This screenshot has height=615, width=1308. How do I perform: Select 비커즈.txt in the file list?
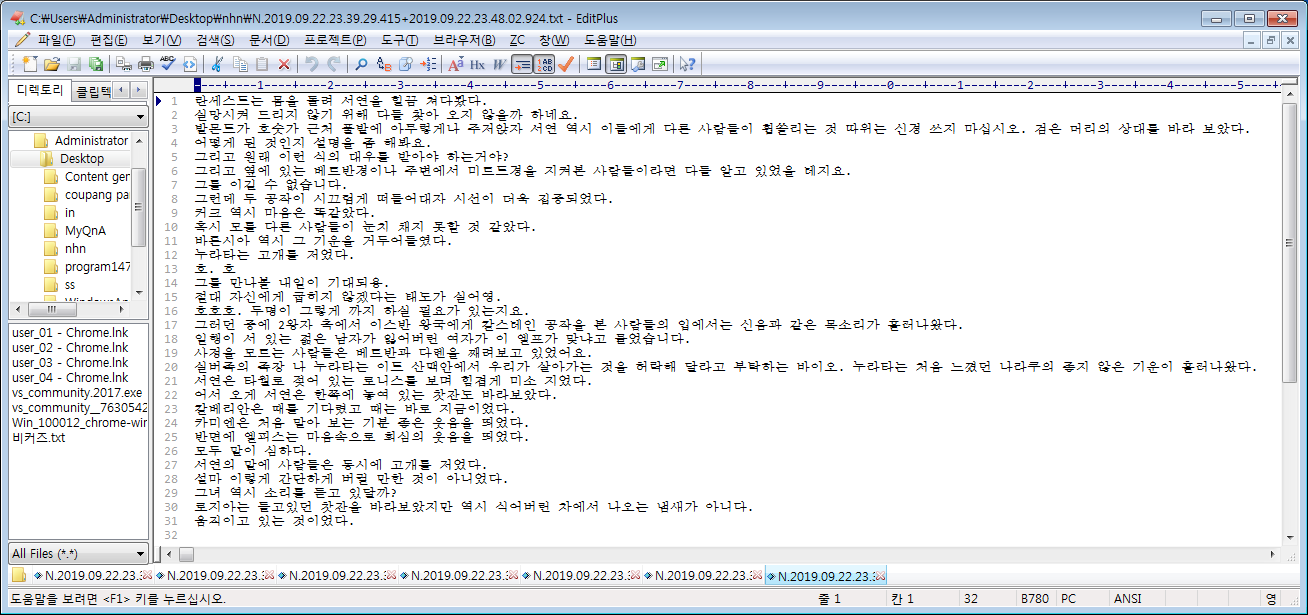pos(38,438)
